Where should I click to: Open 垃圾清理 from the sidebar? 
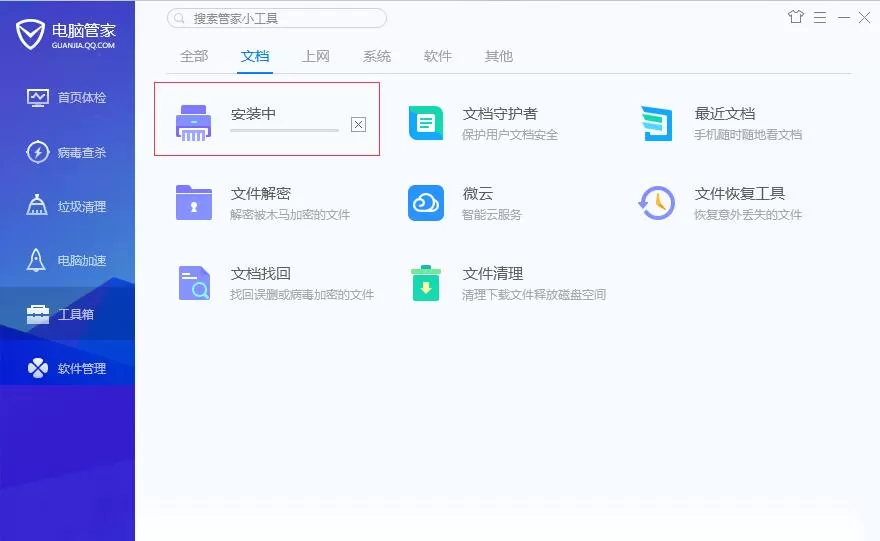tap(67, 206)
